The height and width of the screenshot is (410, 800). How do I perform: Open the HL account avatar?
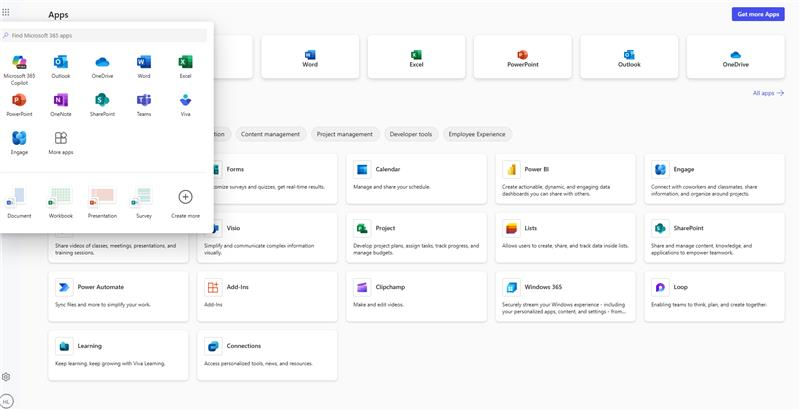(x=7, y=401)
